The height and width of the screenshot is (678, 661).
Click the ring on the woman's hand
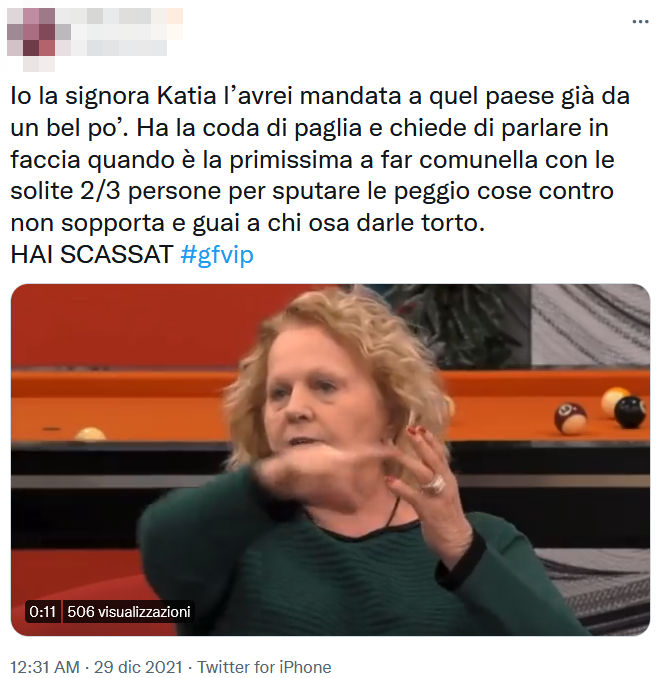click(434, 485)
